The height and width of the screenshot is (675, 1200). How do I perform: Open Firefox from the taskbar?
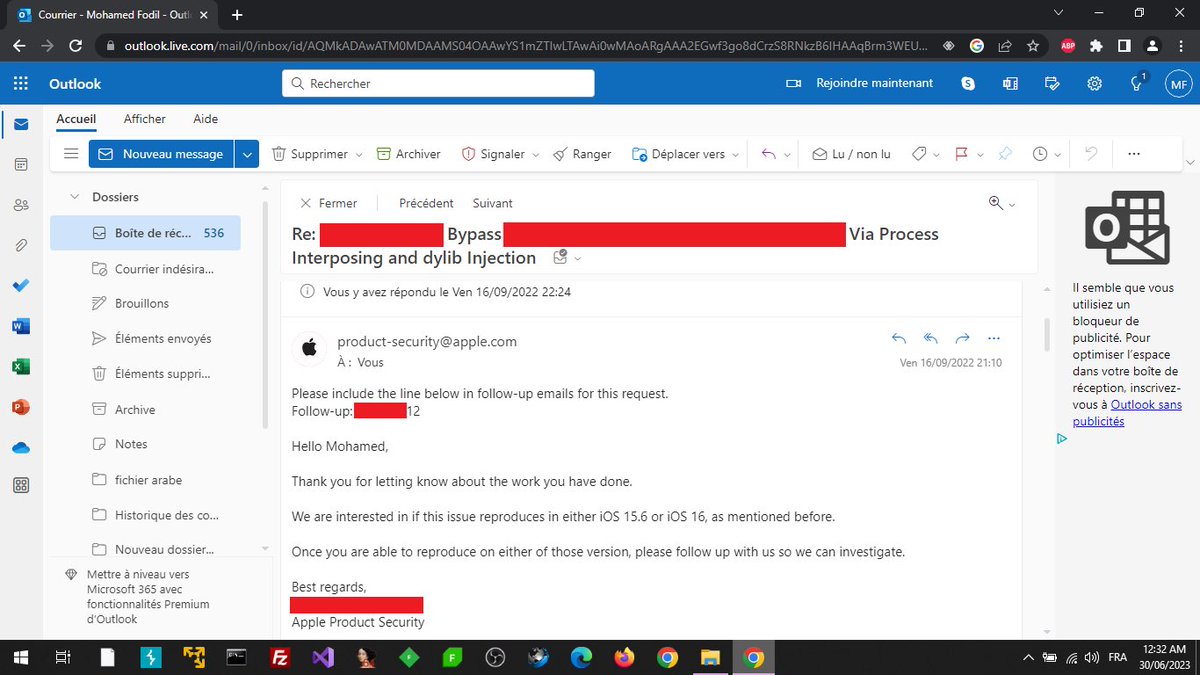point(625,657)
